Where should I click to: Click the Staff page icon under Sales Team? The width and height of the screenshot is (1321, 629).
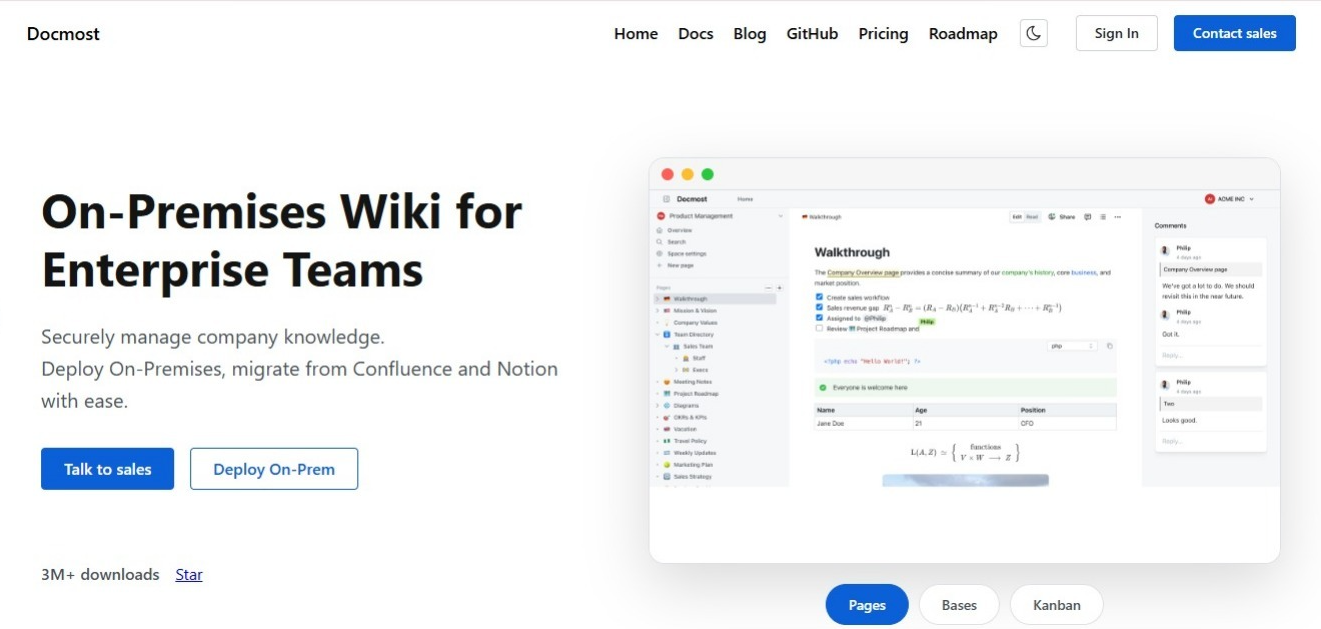click(x=686, y=358)
